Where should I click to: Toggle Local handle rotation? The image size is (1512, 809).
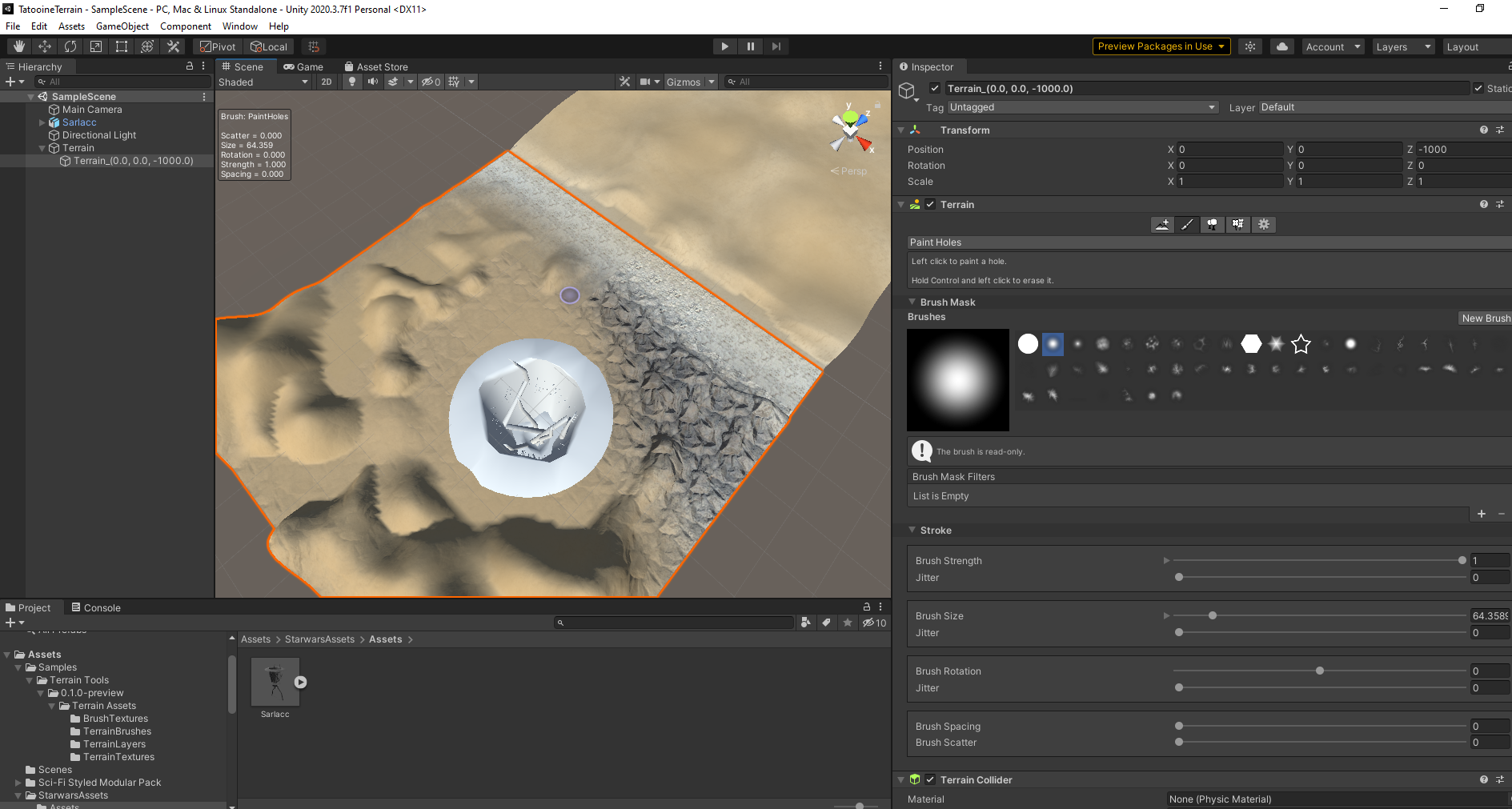tap(268, 46)
